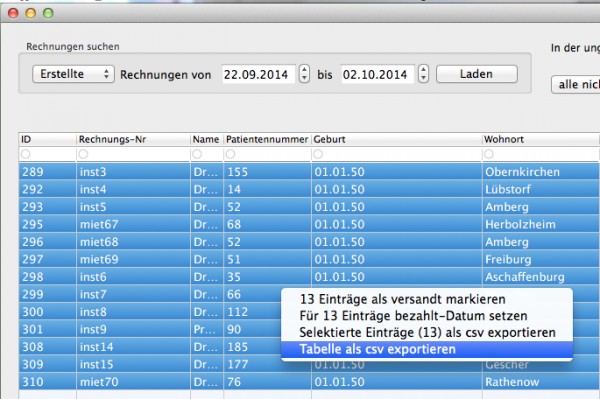The height and width of the screenshot is (399, 600).
Task: Click the invoice cell inst3
Action: click(133, 172)
